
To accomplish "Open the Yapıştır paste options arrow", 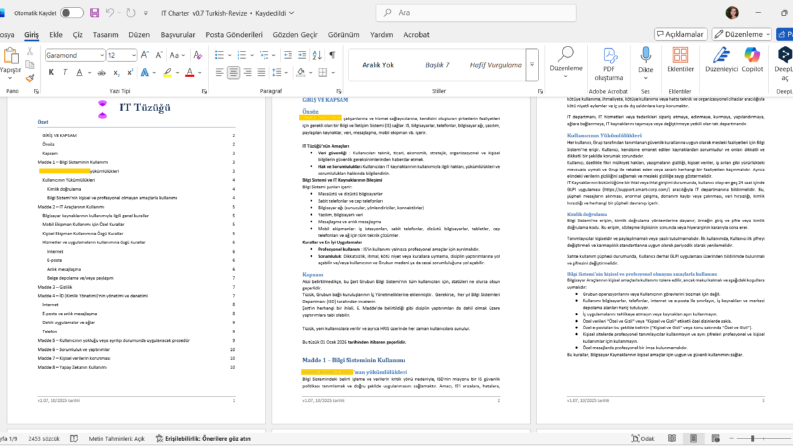I will [10, 79].
